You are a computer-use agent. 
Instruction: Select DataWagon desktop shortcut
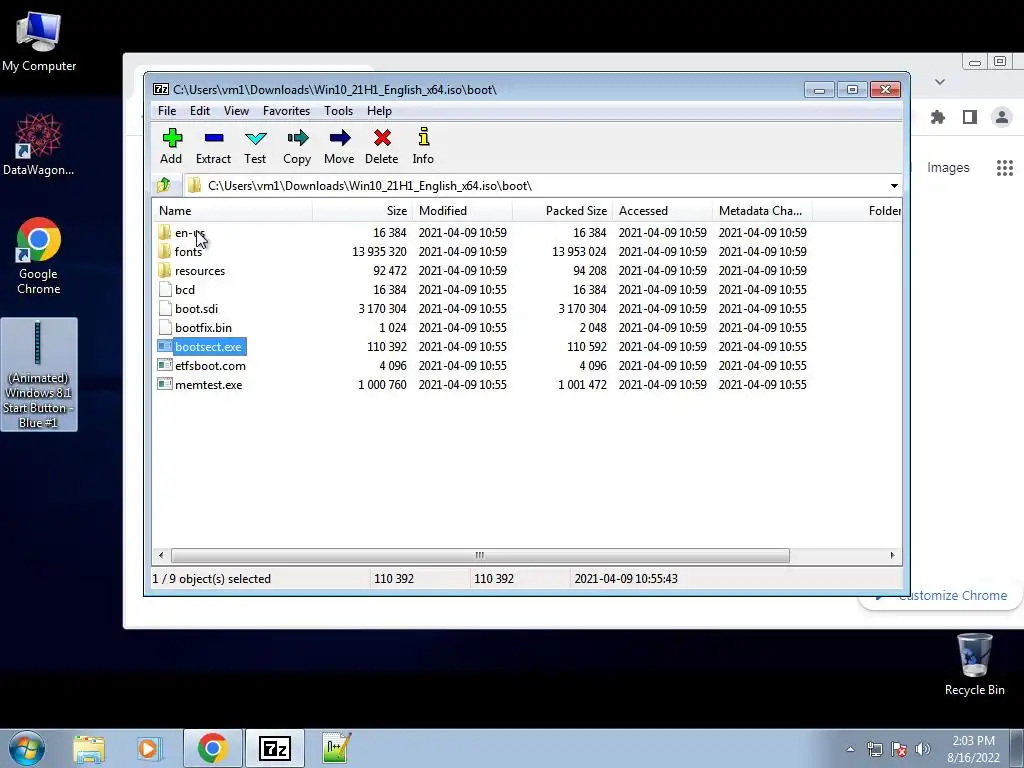tap(39, 144)
